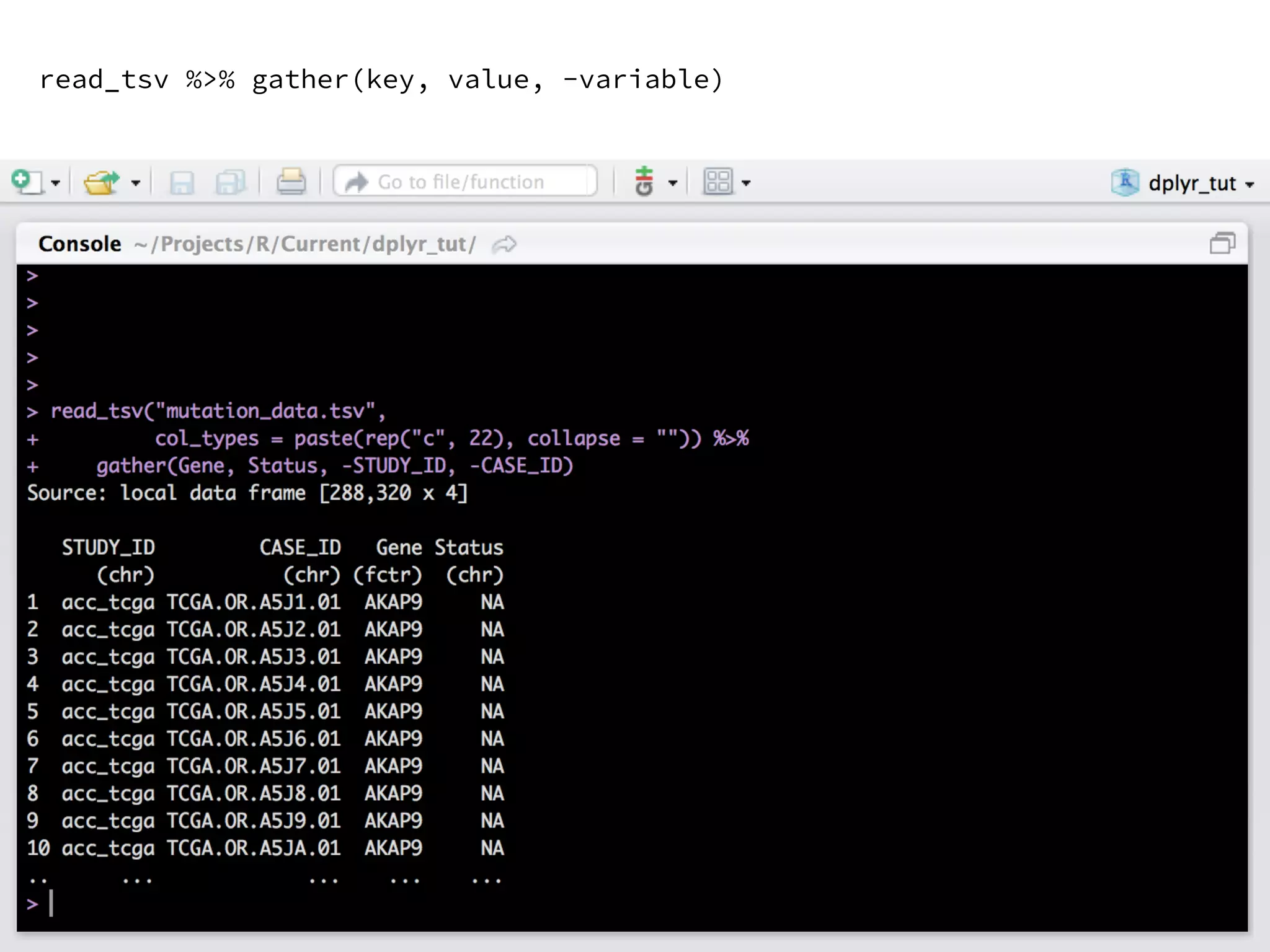Viewport: 1270px width, 952px height.
Task: Click the view working directory arrow icon
Action: coord(504,244)
